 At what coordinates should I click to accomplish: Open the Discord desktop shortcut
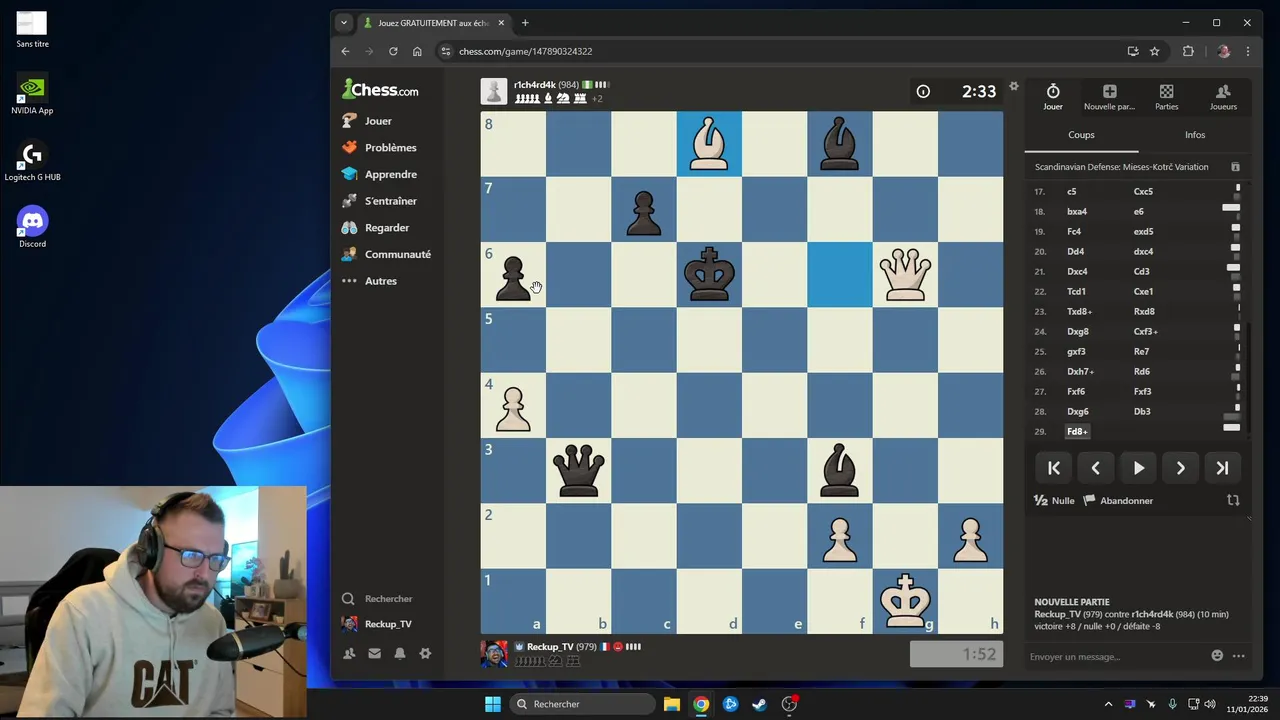pos(32,227)
